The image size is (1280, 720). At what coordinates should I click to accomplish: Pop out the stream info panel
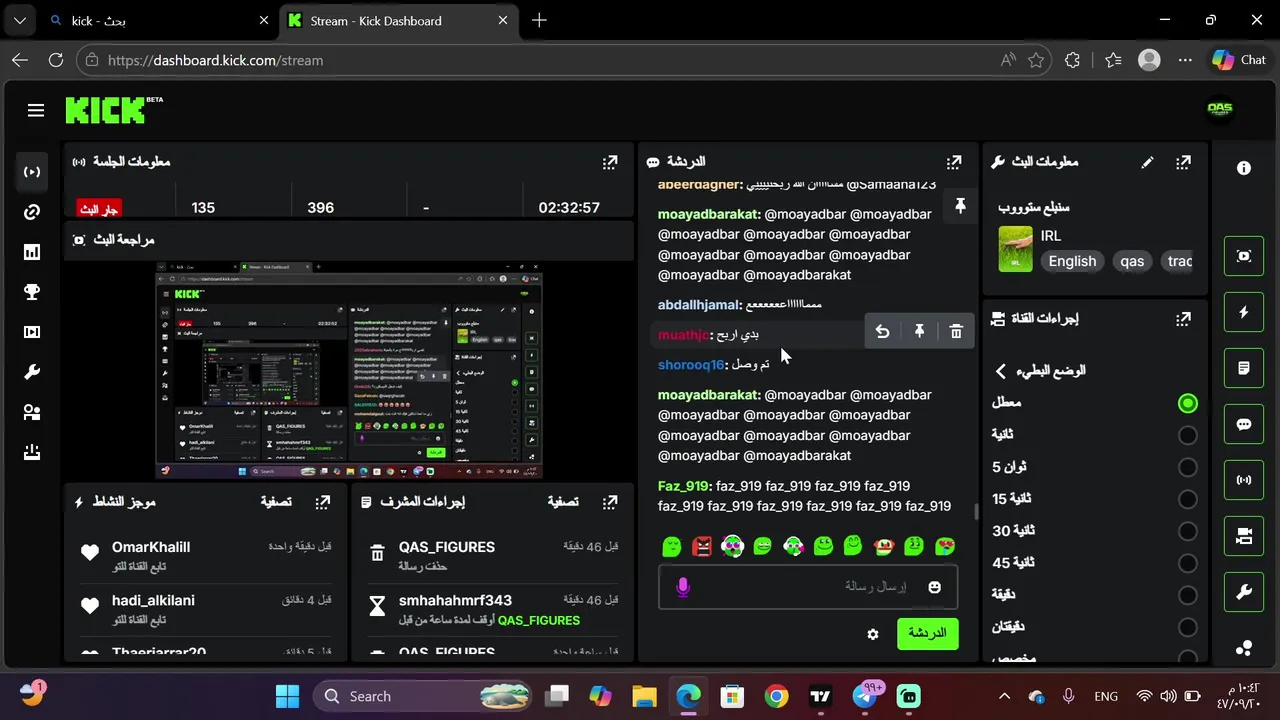pos(1184,162)
